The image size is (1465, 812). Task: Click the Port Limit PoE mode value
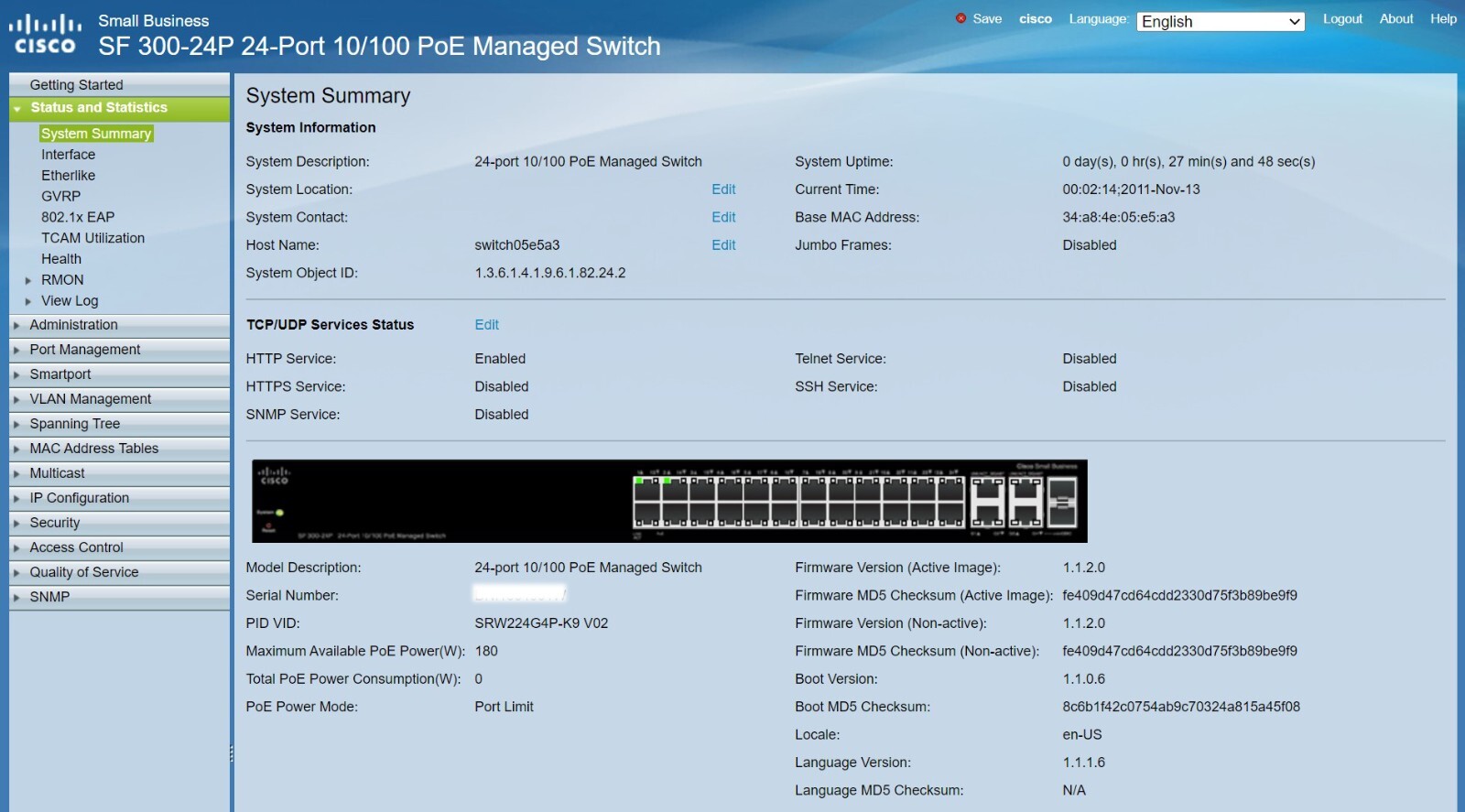click(504, 707)
